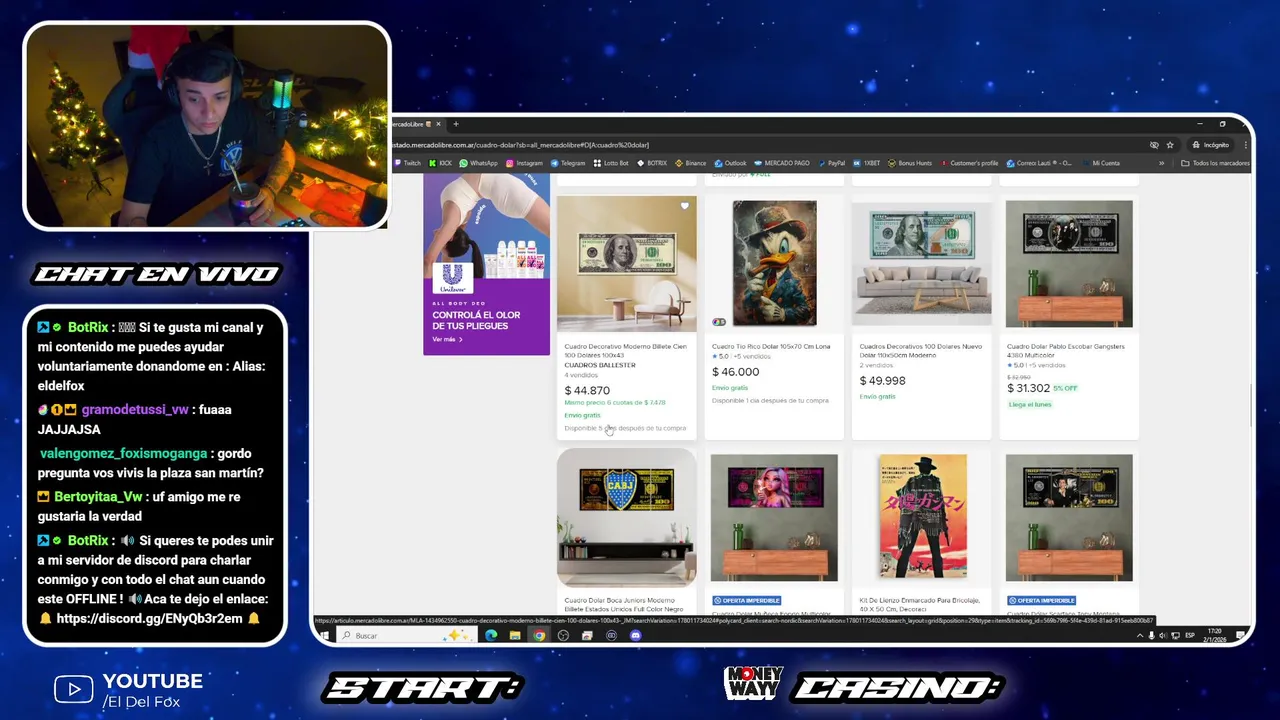Viewport: 1280px width, 720px height.
Task: Open the Instagram bookmark
Action: (524, 163)
